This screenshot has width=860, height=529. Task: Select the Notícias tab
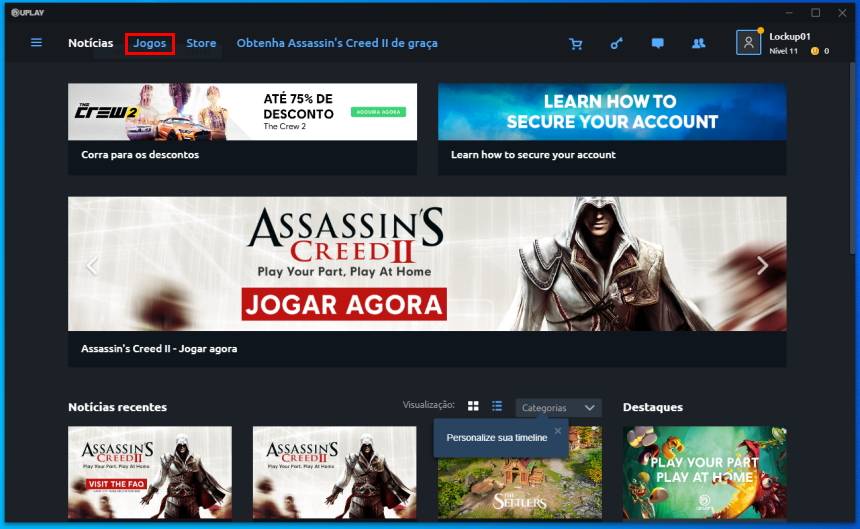coord(90,43)
